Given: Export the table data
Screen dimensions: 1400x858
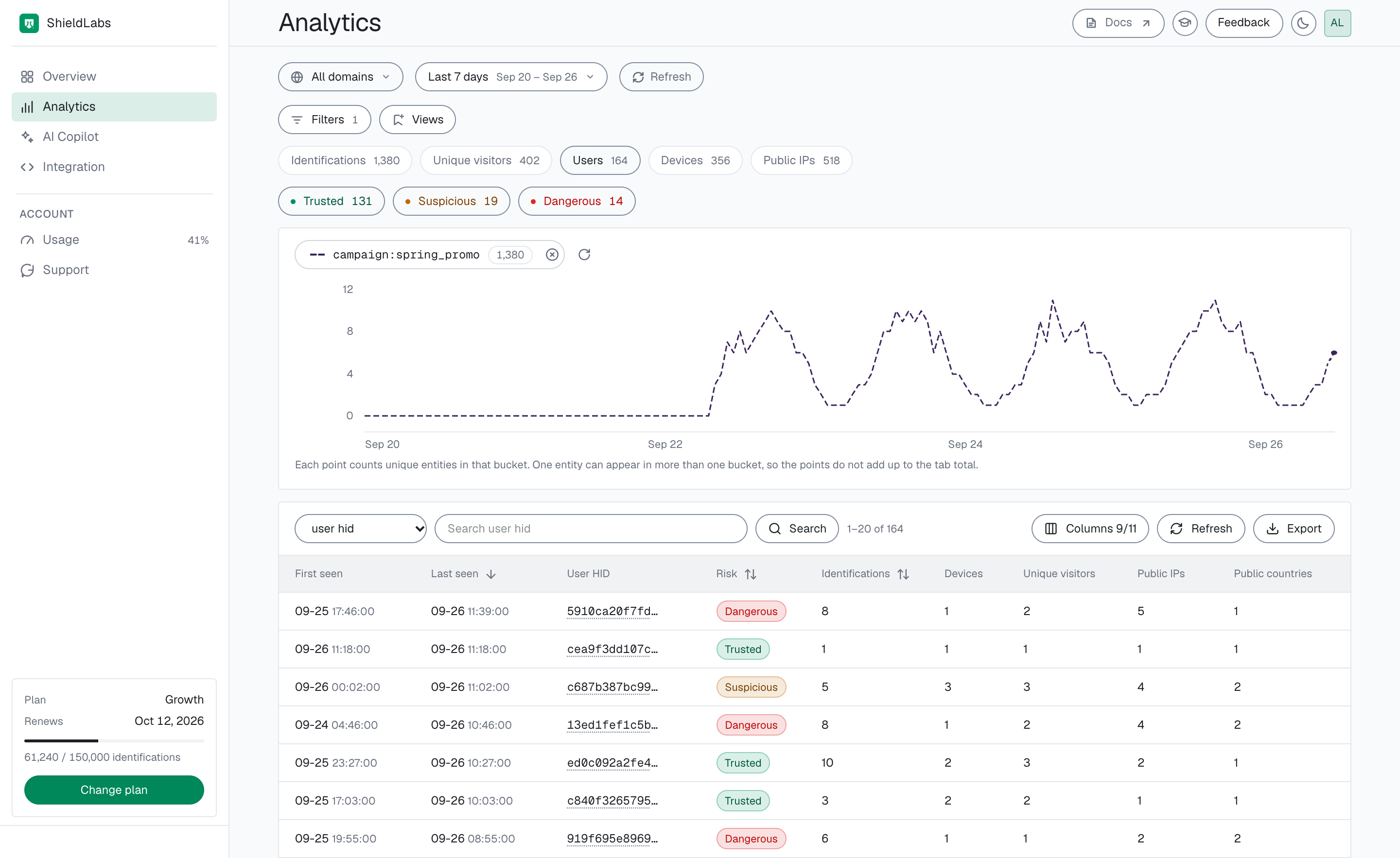Looking at the screenshot, I should click(x=1293, y=529).
